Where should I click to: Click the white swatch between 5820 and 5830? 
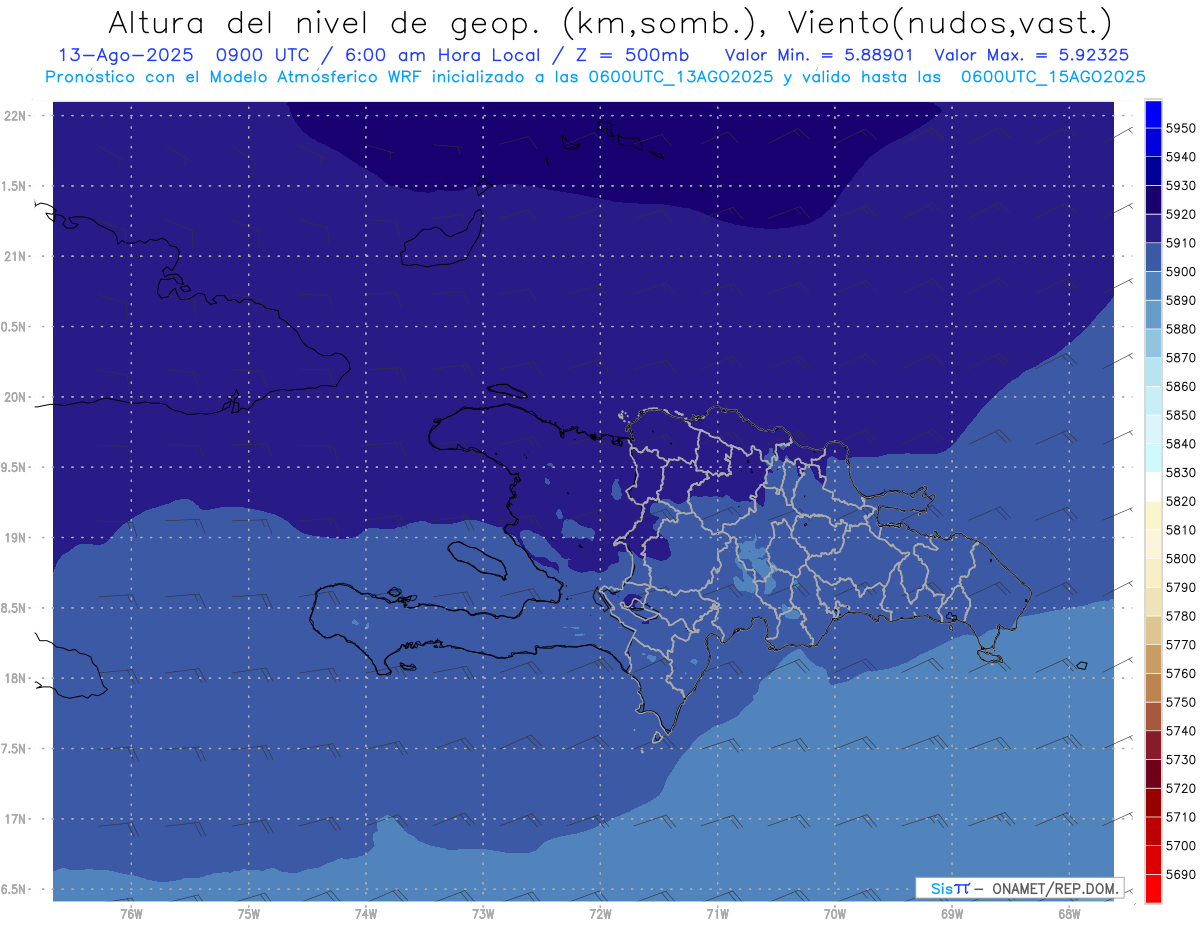[1153, 487]
